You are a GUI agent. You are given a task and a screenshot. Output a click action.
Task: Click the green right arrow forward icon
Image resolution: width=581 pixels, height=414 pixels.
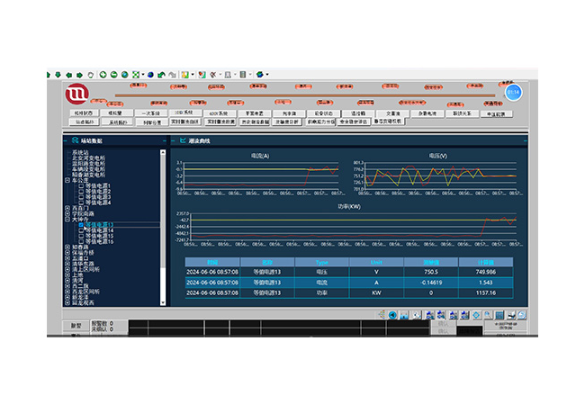pos(79,75)
